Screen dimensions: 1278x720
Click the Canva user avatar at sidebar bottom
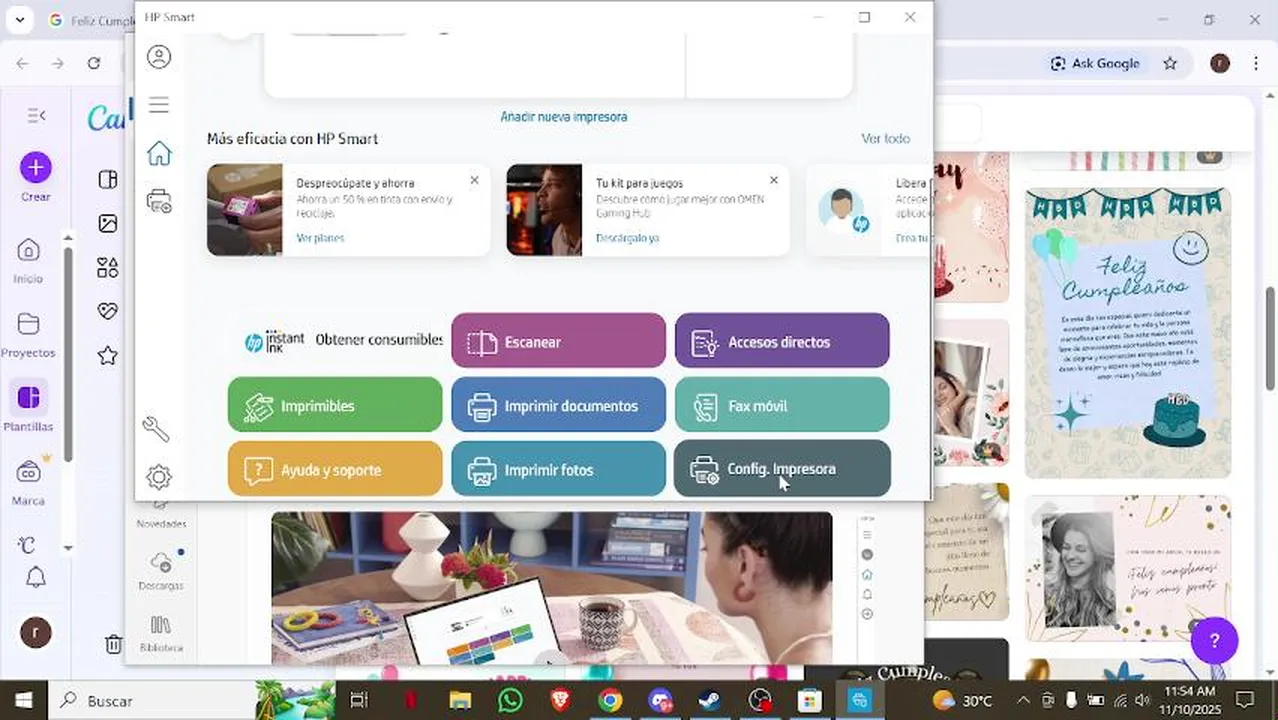pyautogui.click(x=35, y=632)
